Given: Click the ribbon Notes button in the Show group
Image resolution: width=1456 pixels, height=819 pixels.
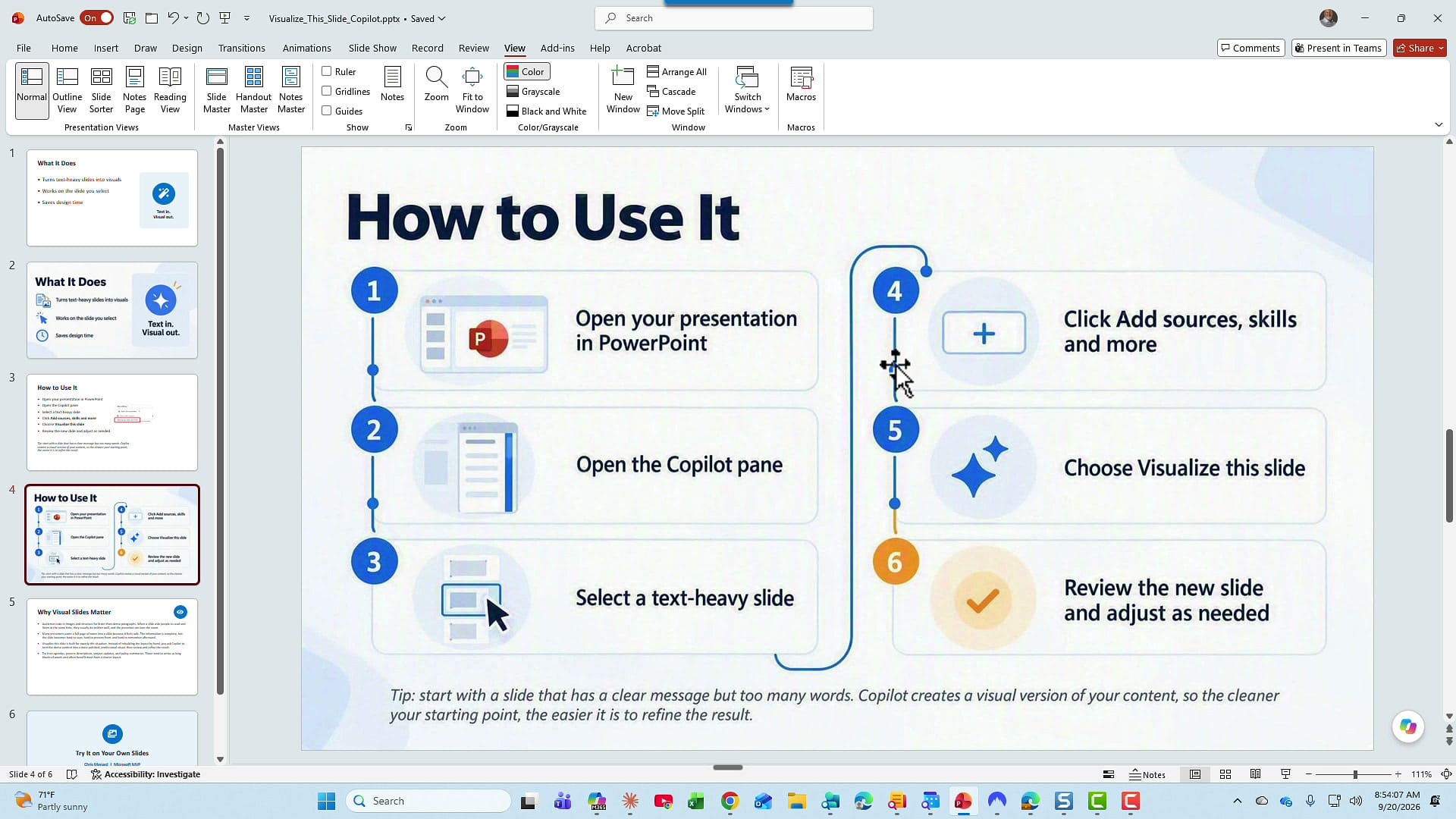Looking at the screenshot, I should [x=392, y=84].
